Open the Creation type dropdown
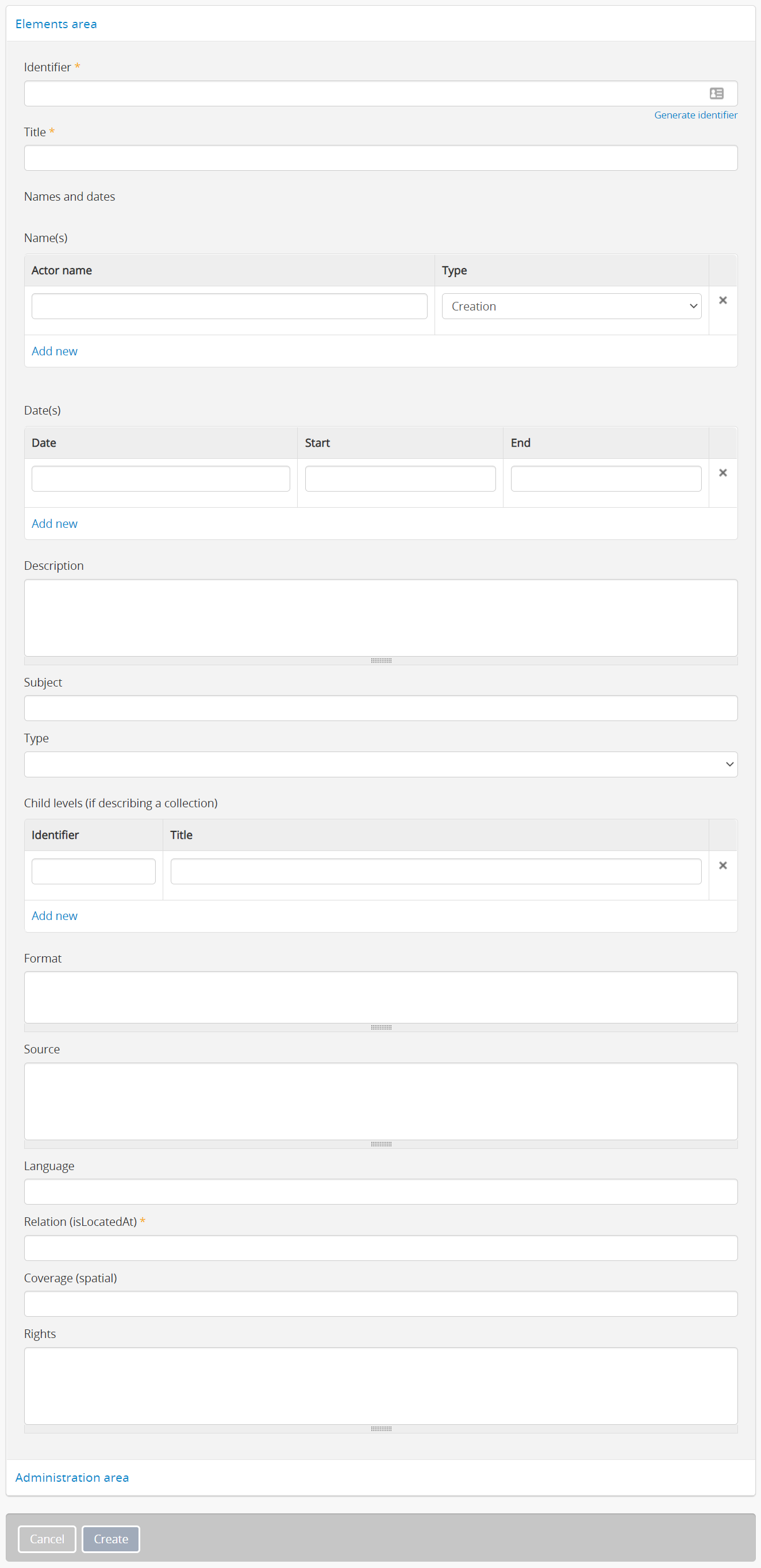The width and height of the screenshot is (761, 1568). click(x=571, y=306)
